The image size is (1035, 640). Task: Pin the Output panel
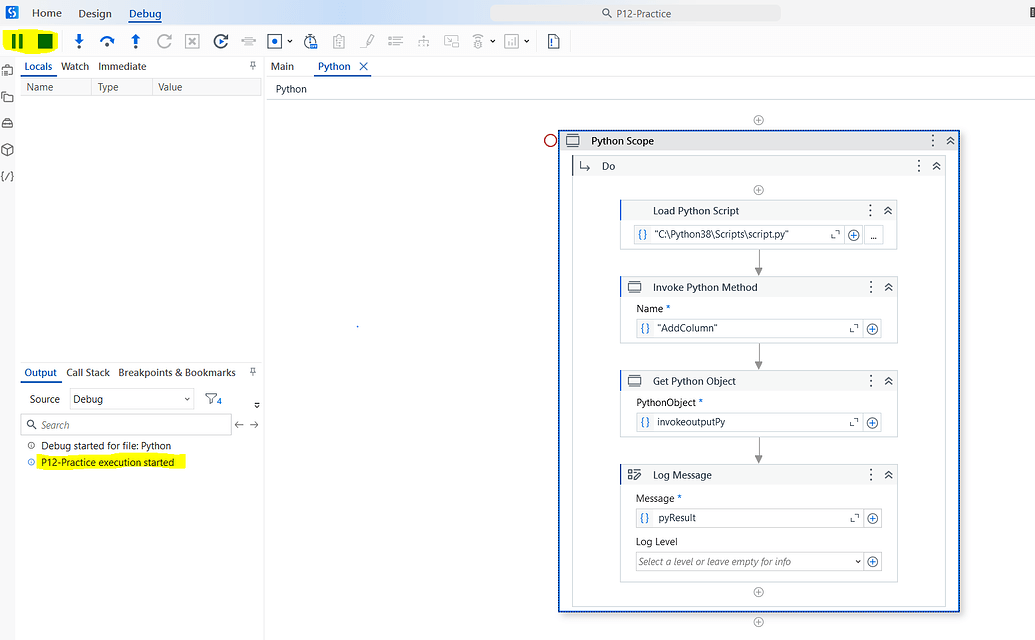253,372
